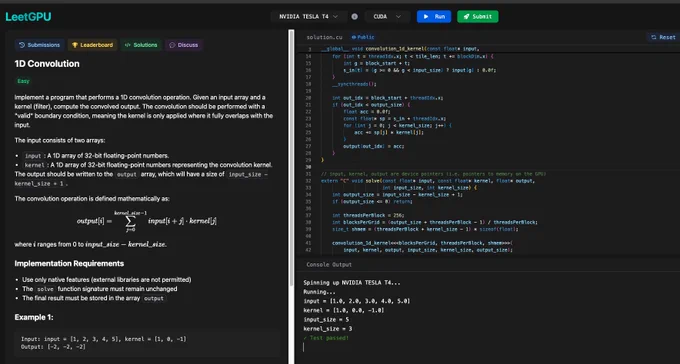This screenshot has width=680, height=364.
Task: Click console line 'kernel = [1.0, 0.0, -1.0]'
Action: (x=343, y=310)
